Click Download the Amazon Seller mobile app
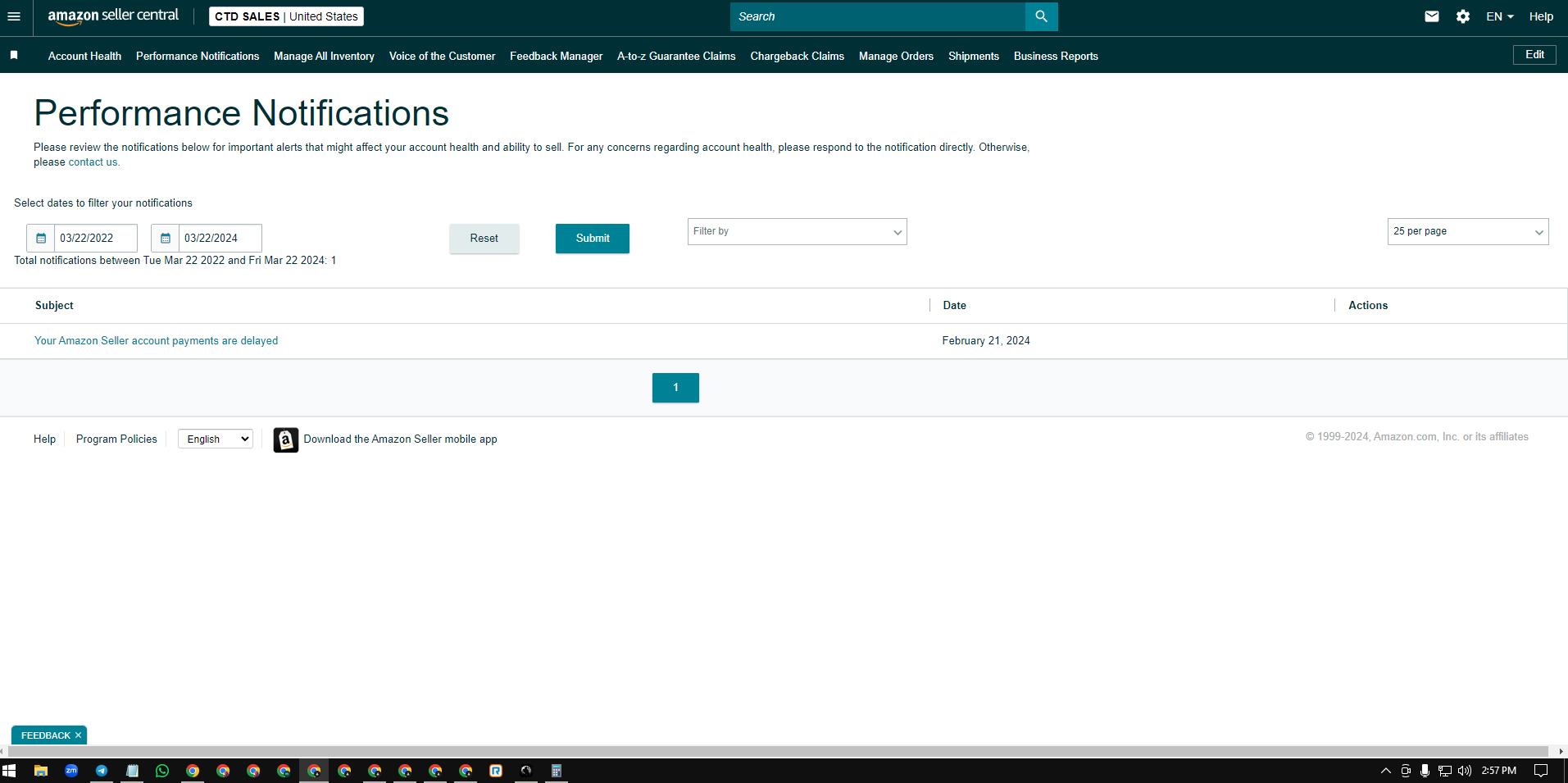This screenshot has width=1568, height=783. click(x=400, y=439)
